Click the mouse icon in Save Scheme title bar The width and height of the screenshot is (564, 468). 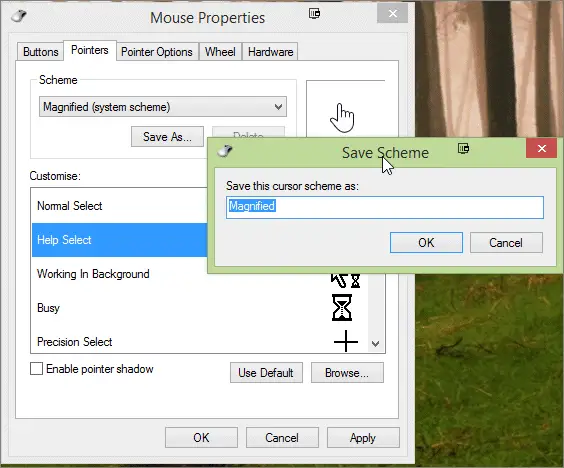pos(225,151)
